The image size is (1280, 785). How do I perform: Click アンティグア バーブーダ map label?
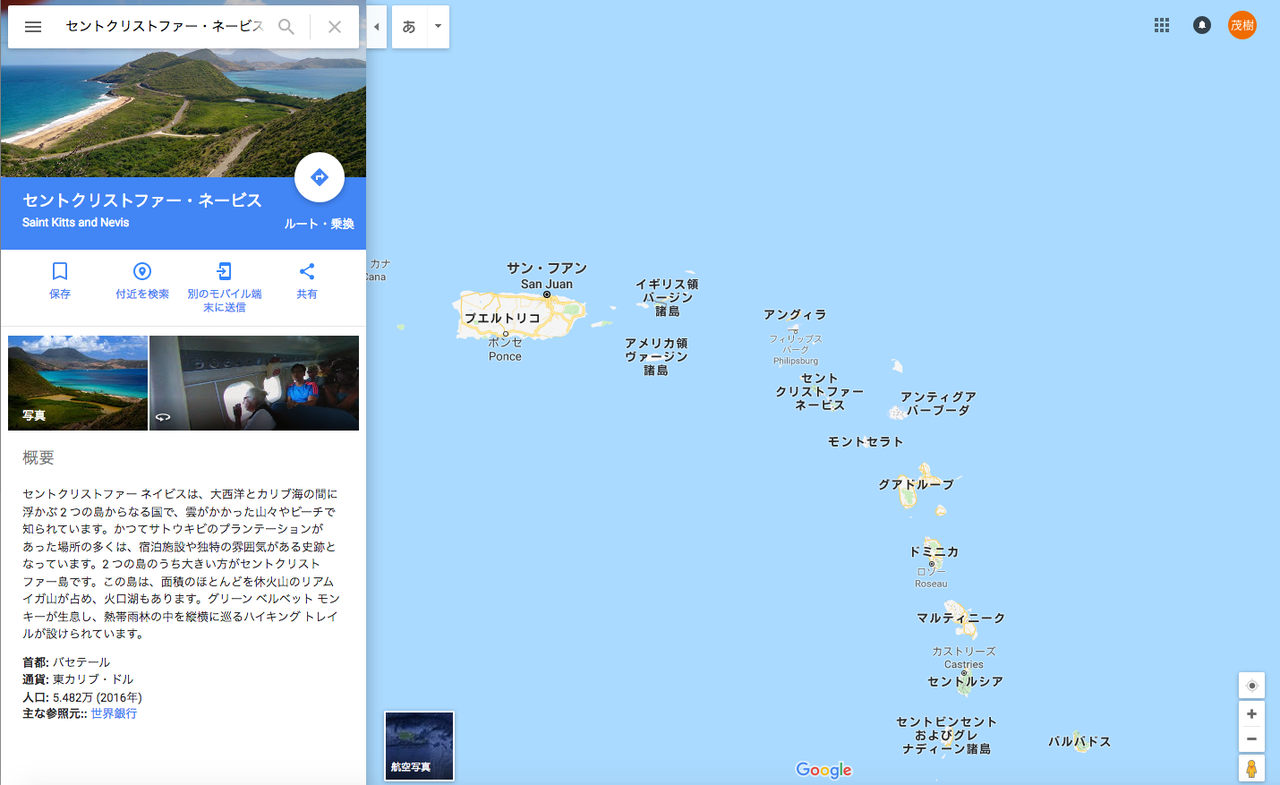point(938,404)
